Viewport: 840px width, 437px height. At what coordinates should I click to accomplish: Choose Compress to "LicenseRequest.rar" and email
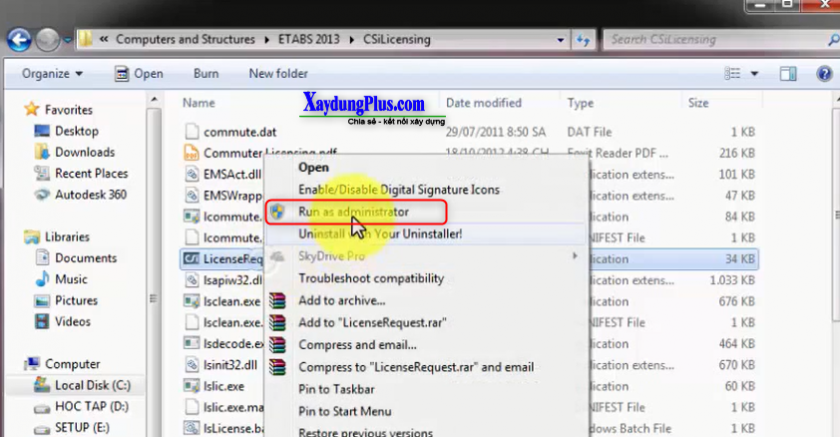416,367
